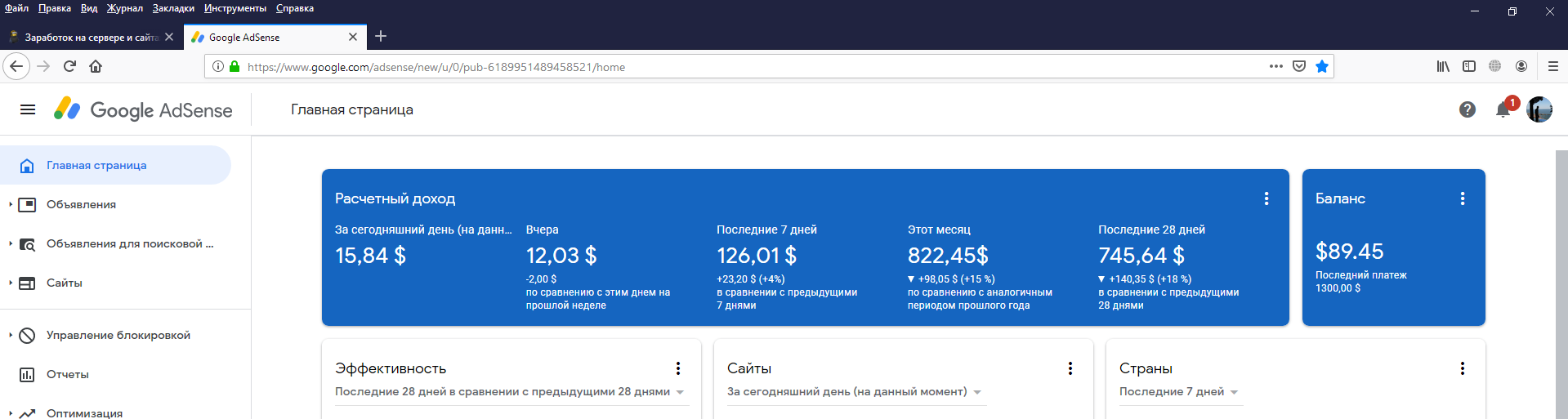Toggle the bookmark star for this page
This screenshot has height=419, width=1568.
(1322, 66)
